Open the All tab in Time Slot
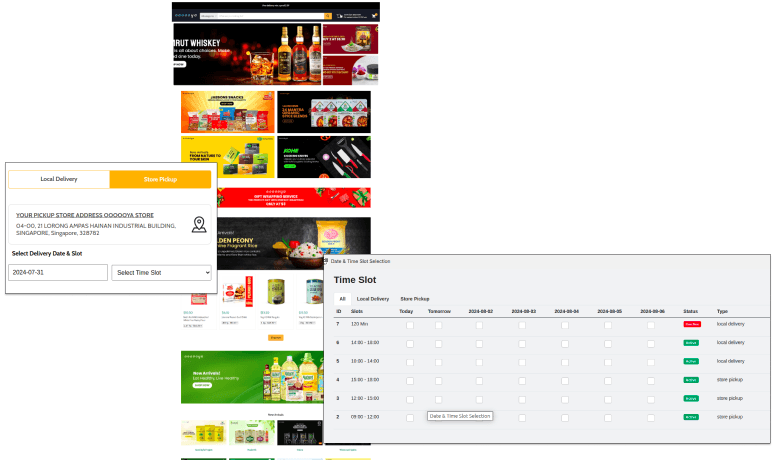The width and height of the screenshot is (778, 460). click(x=342, y=299)
